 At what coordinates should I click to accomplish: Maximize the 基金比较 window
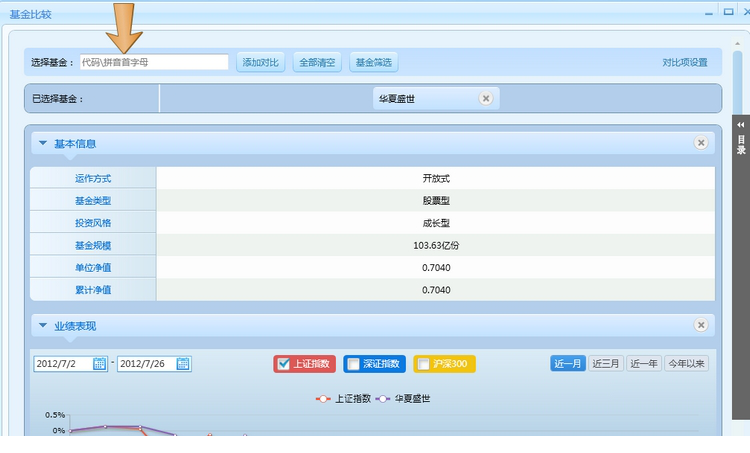pos(728,11)
